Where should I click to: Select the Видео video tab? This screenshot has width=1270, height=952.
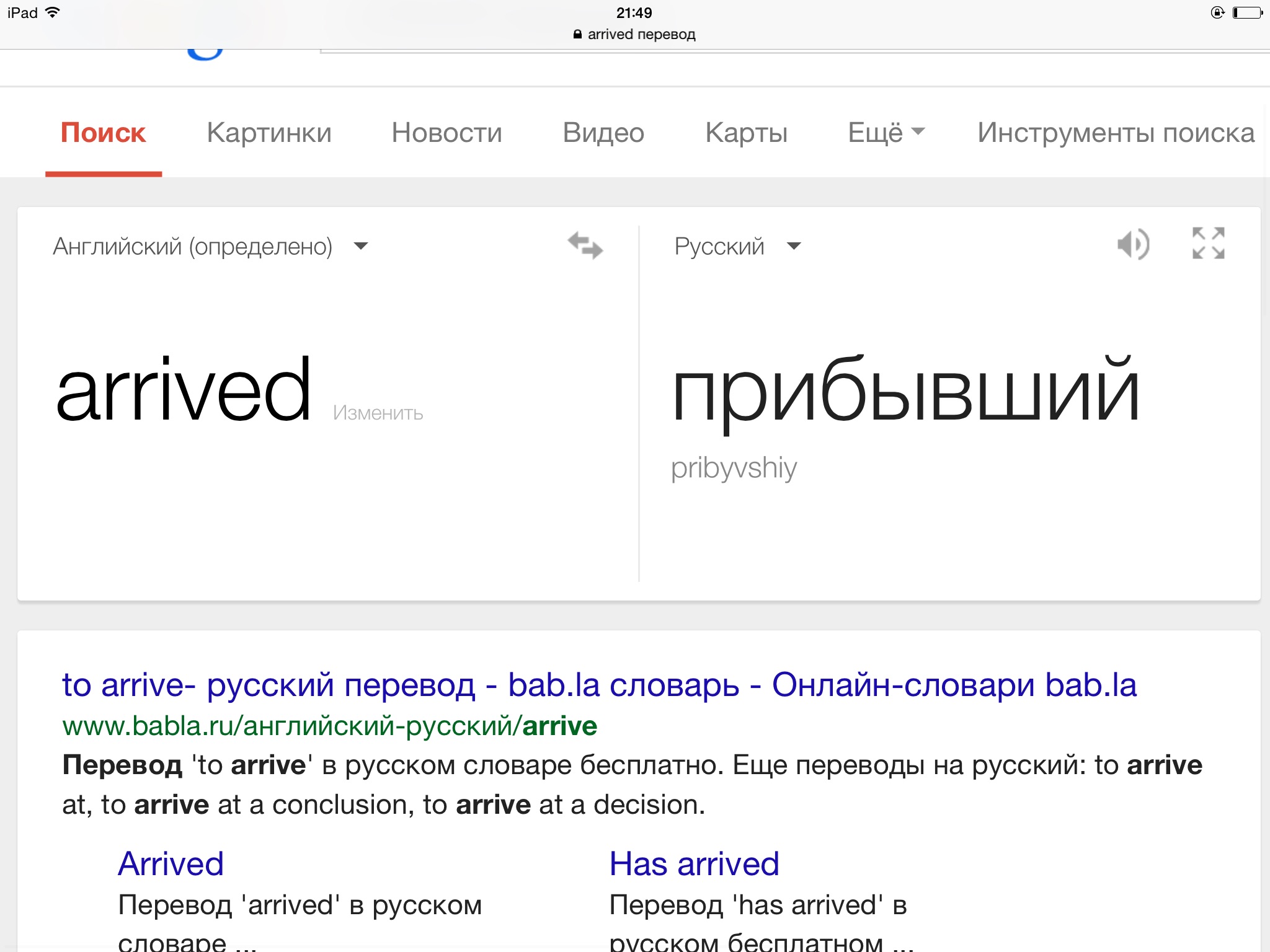pyautogui.click(x=604, y=133)
